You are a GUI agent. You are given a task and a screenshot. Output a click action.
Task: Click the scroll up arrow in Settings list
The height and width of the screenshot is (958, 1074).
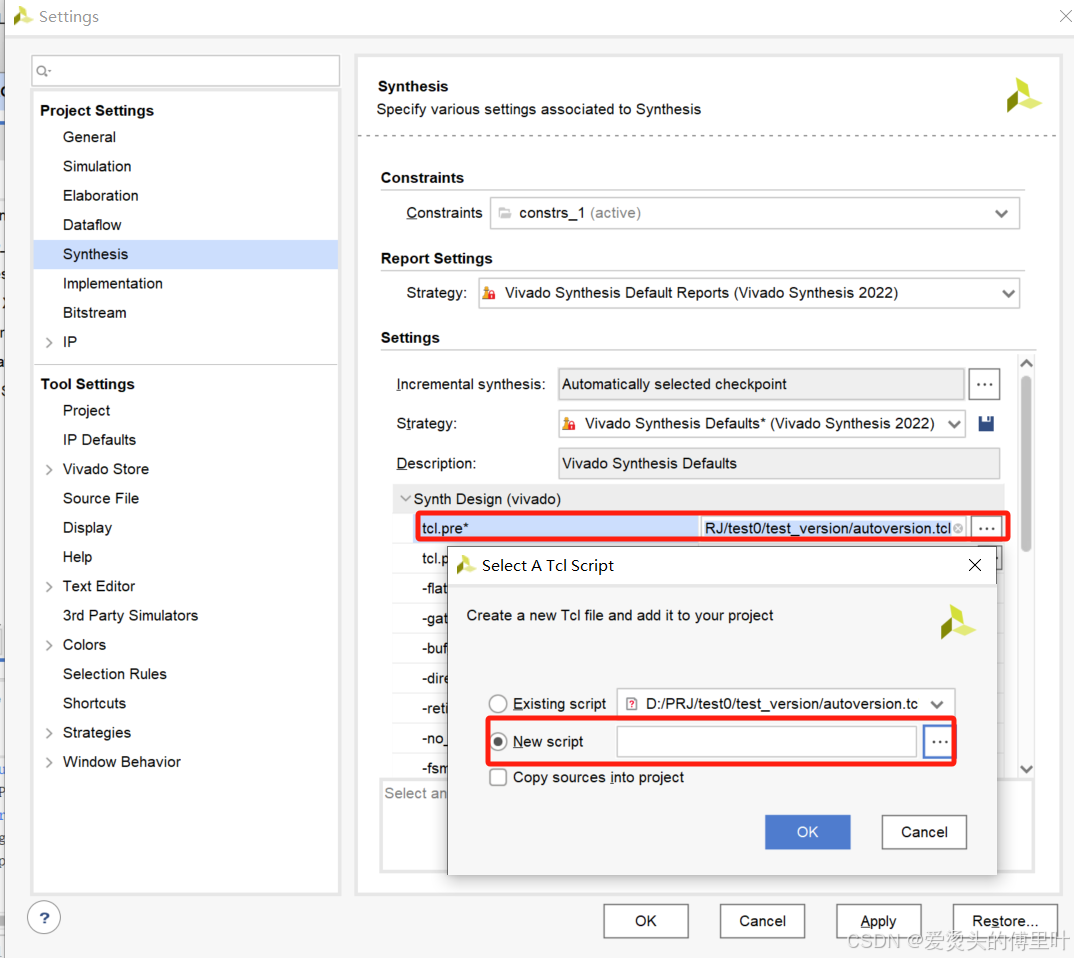(1026, 363)
